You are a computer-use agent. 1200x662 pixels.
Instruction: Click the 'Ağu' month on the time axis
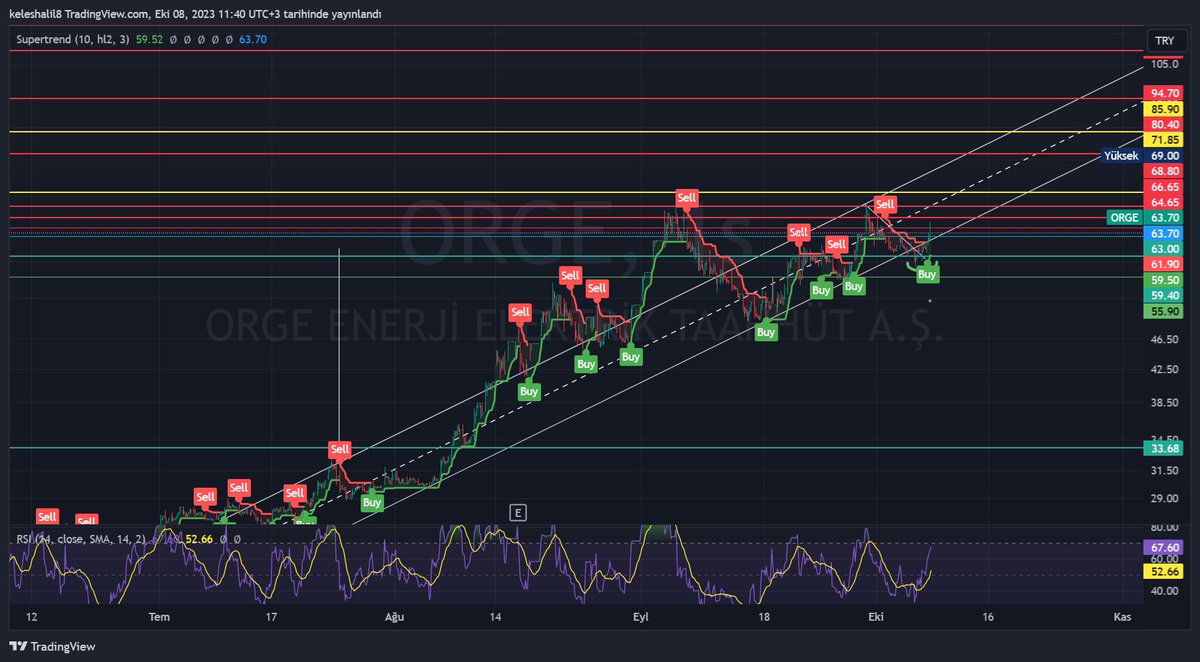(x=394, y=618)
